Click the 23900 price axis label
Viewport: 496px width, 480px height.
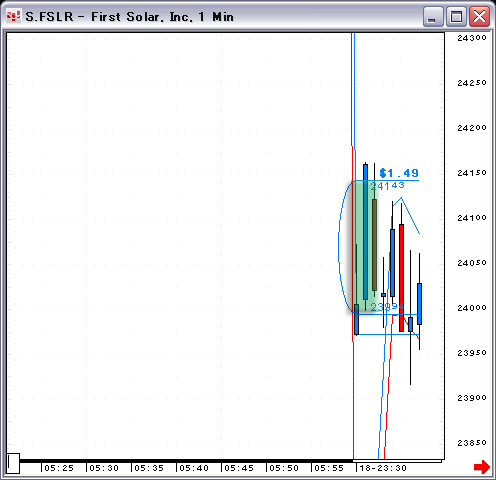(x=472, y=398)
